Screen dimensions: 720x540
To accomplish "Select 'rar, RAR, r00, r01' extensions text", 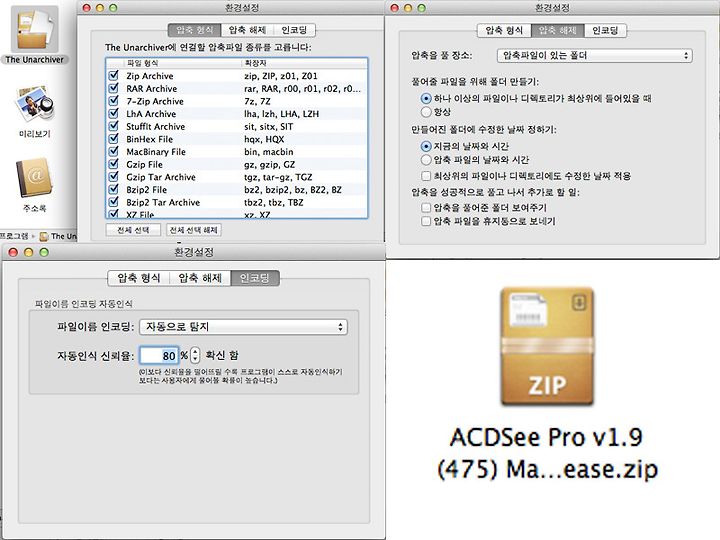I will (x=302, y=88).
